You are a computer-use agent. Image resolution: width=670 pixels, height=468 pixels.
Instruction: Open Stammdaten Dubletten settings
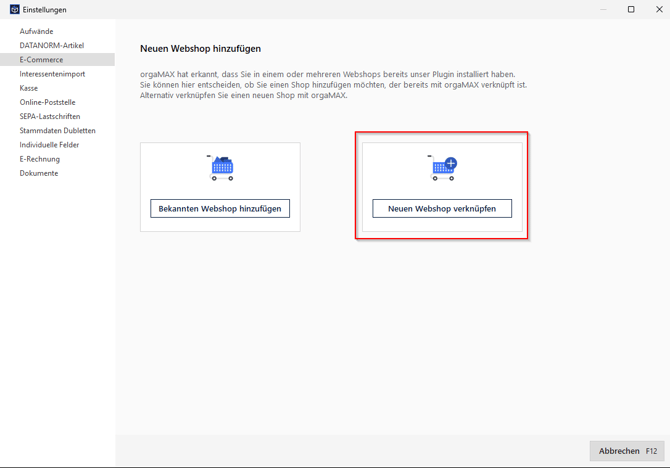pos(57,131)
